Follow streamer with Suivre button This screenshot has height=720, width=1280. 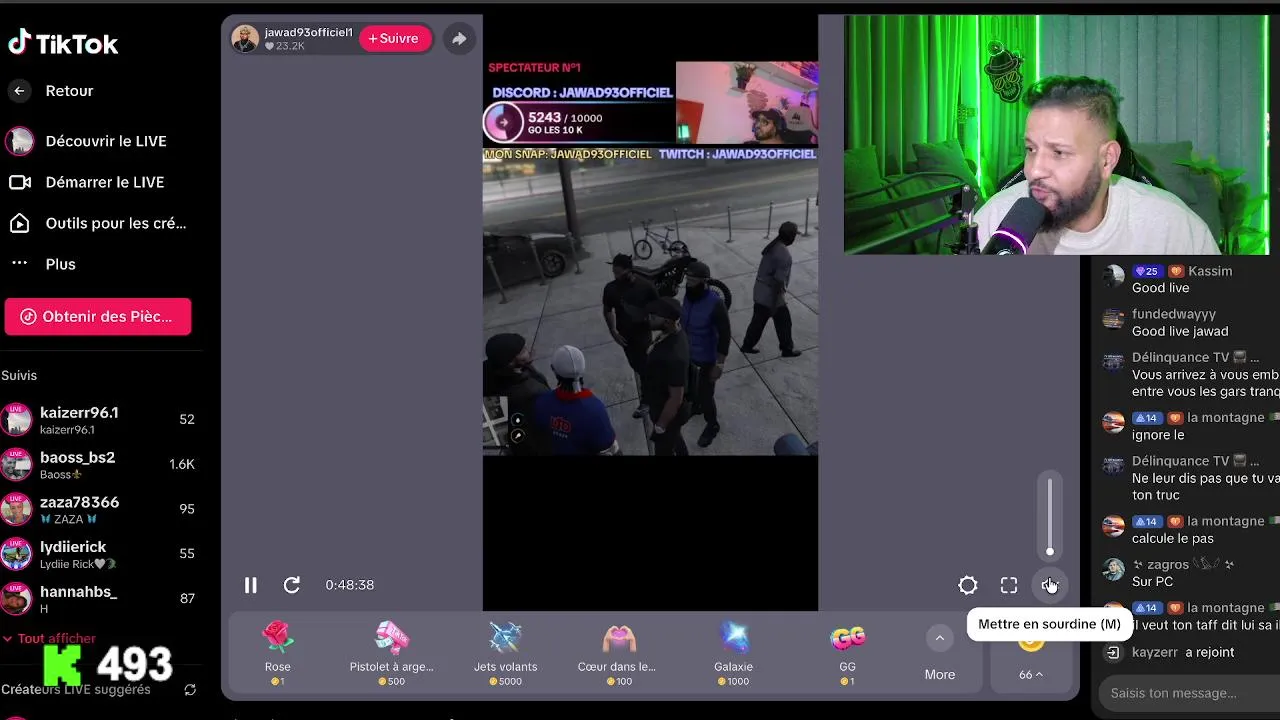point(394,39)
